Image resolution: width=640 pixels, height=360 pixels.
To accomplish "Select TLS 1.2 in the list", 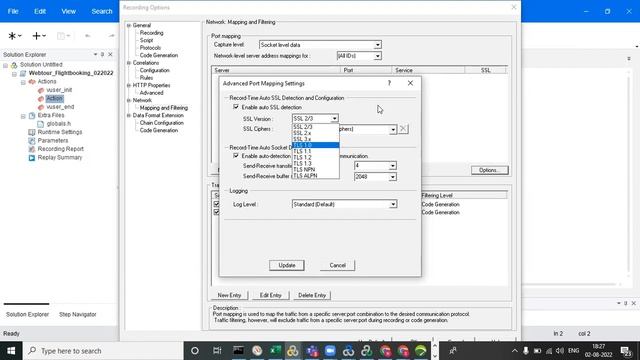I will [316, 157].
